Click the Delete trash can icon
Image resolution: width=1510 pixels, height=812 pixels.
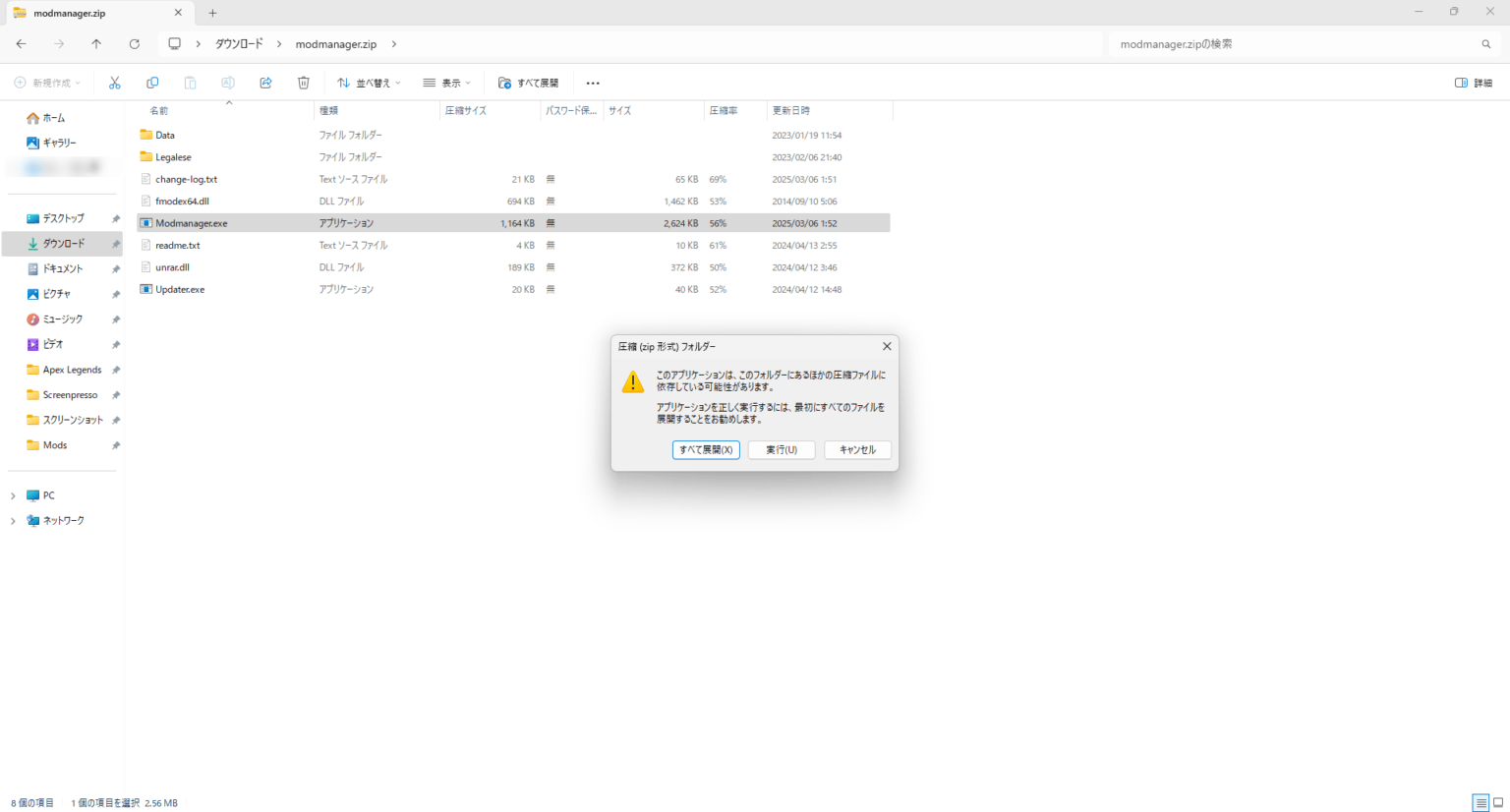coord(304,83)
